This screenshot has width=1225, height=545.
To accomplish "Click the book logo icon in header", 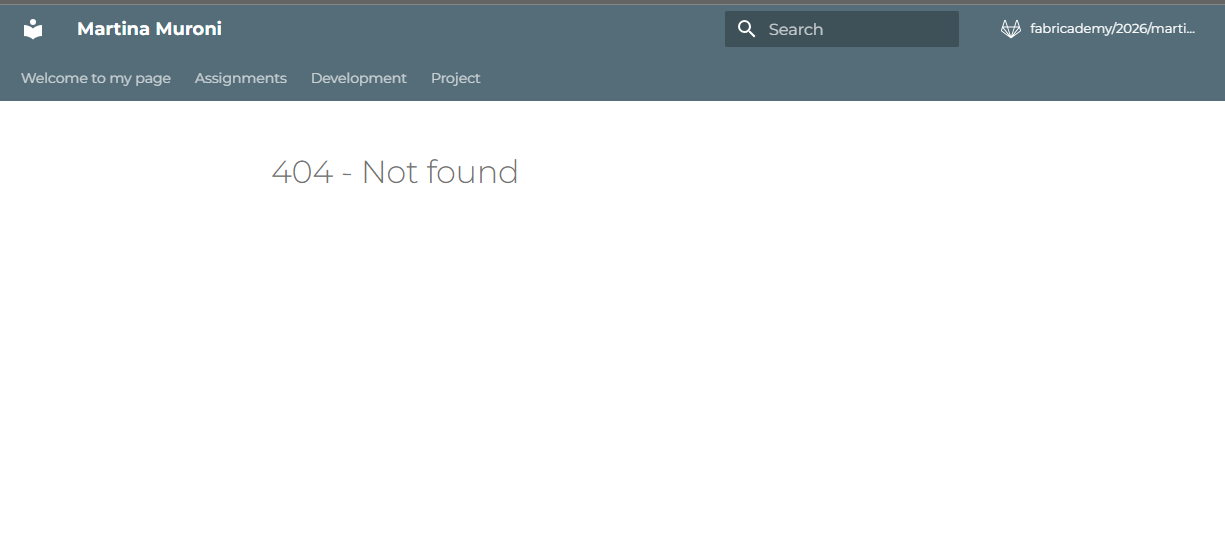I will click(x=33, y=29).
